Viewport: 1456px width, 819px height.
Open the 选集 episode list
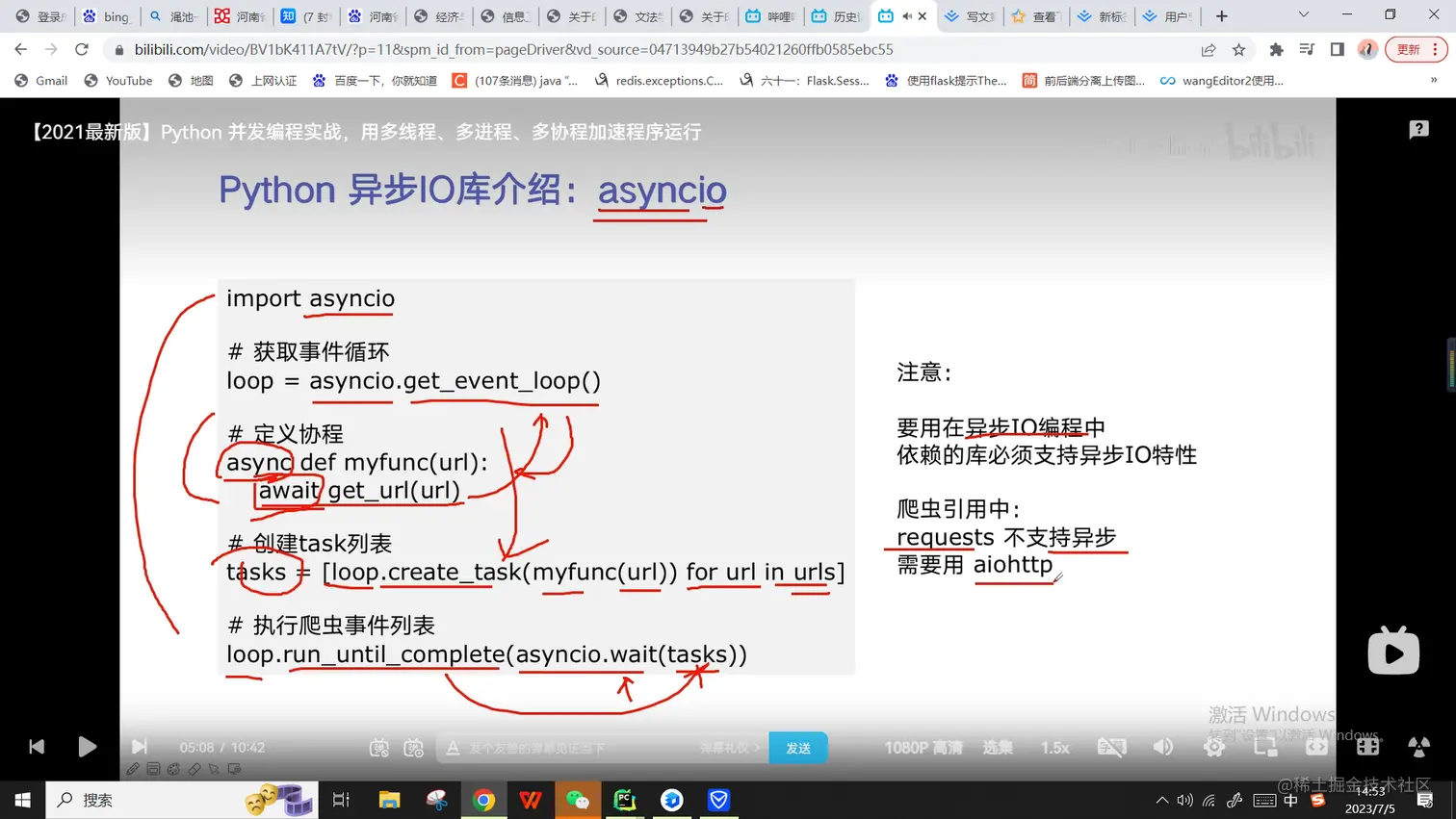[998, 748]
